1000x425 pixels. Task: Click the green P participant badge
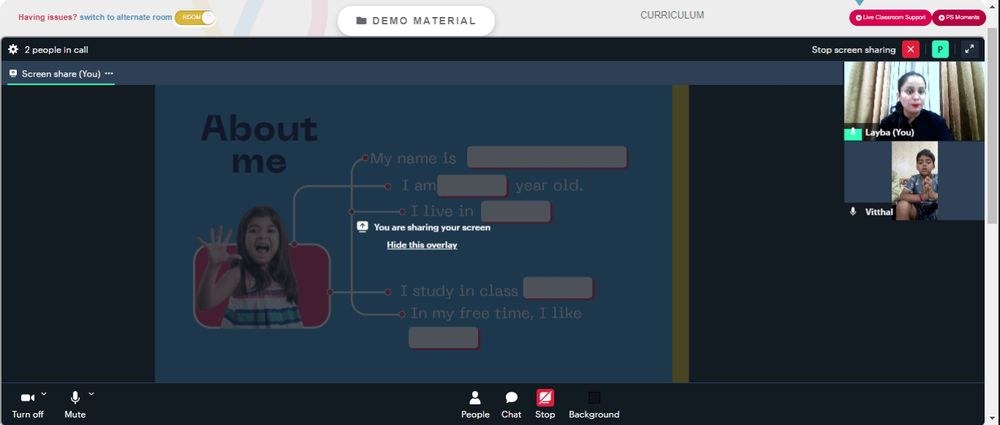click(940, 49)
